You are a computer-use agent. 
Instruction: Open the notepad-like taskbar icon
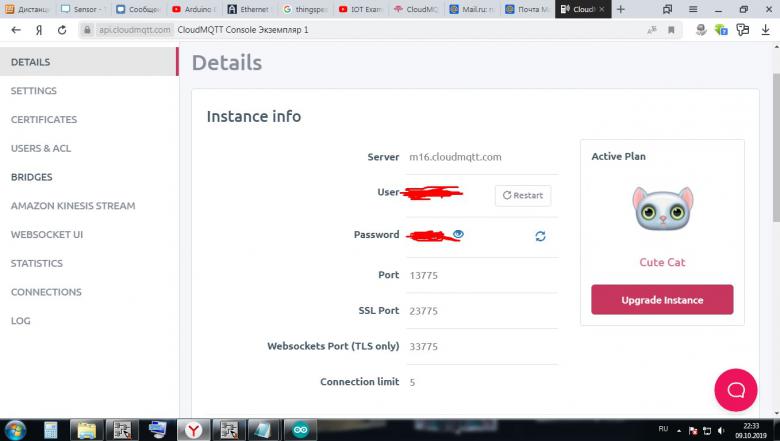click(x=262, y=430)
